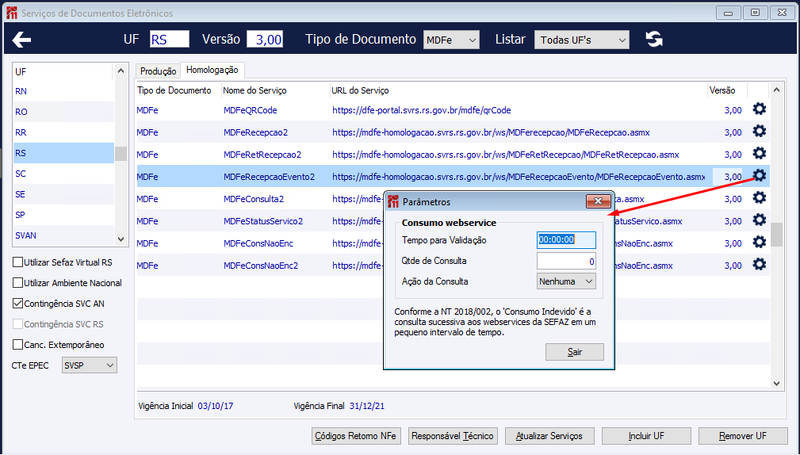Select RO in the UF list
800x455 pixels.
tap(64, 112)
